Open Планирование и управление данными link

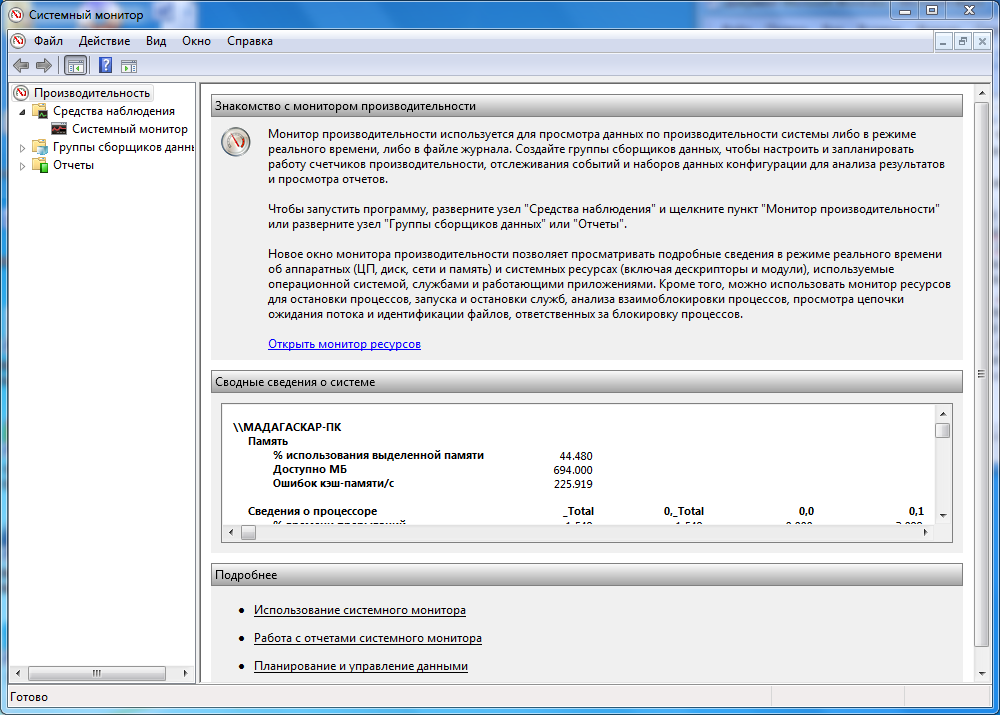(361, 667)
